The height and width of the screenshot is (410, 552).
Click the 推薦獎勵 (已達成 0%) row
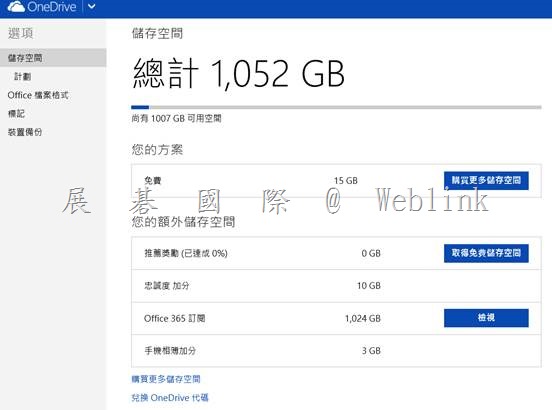[336, 253]
